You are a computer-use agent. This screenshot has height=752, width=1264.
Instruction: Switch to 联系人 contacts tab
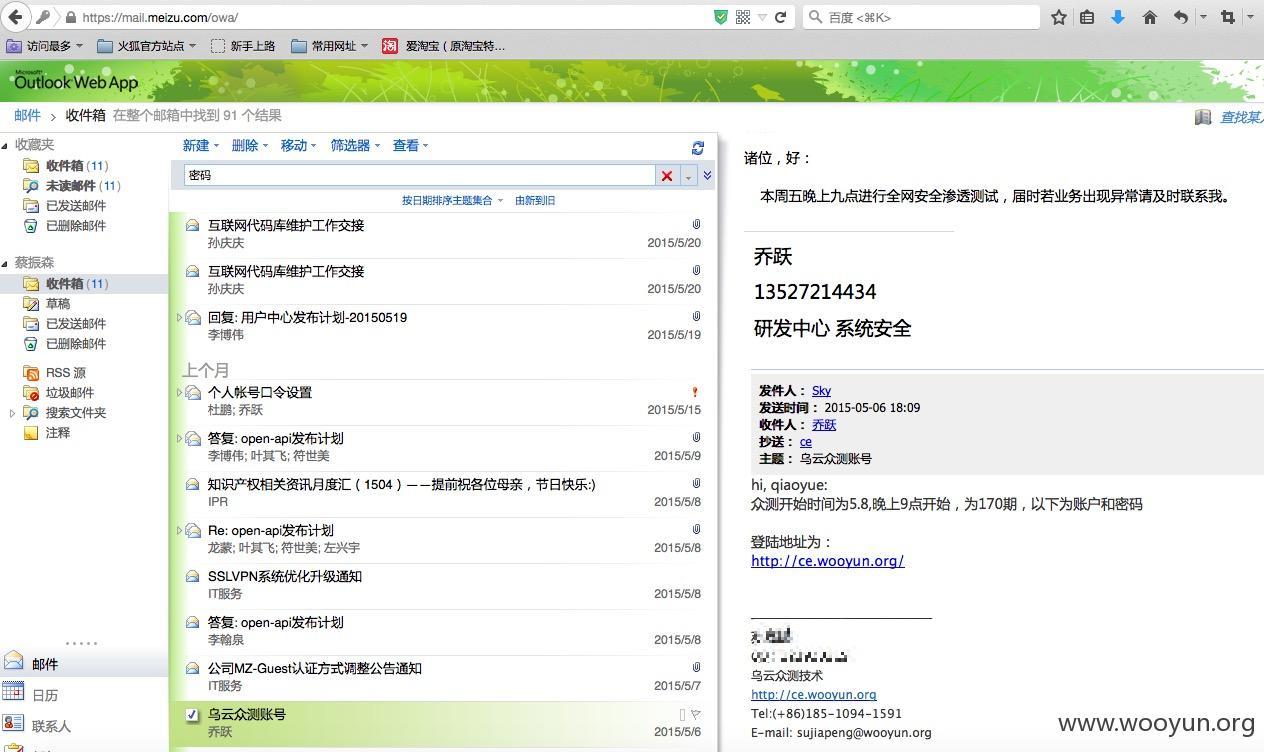click(x=84, y=726)
